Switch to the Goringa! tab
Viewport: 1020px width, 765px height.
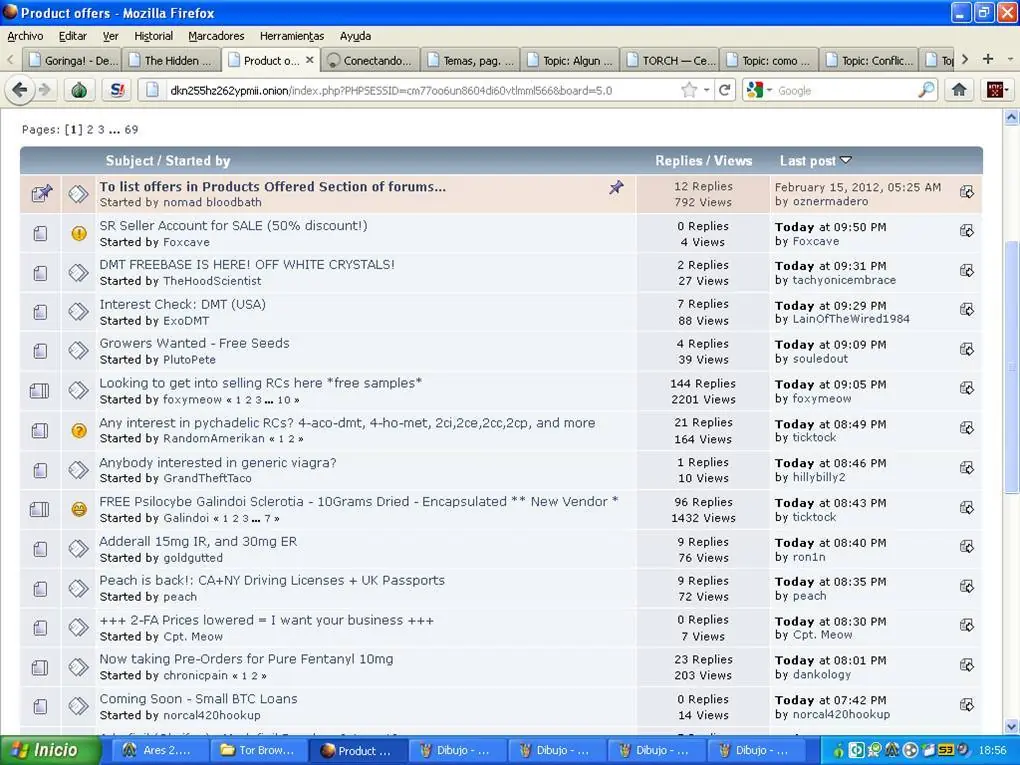point(73,60)
